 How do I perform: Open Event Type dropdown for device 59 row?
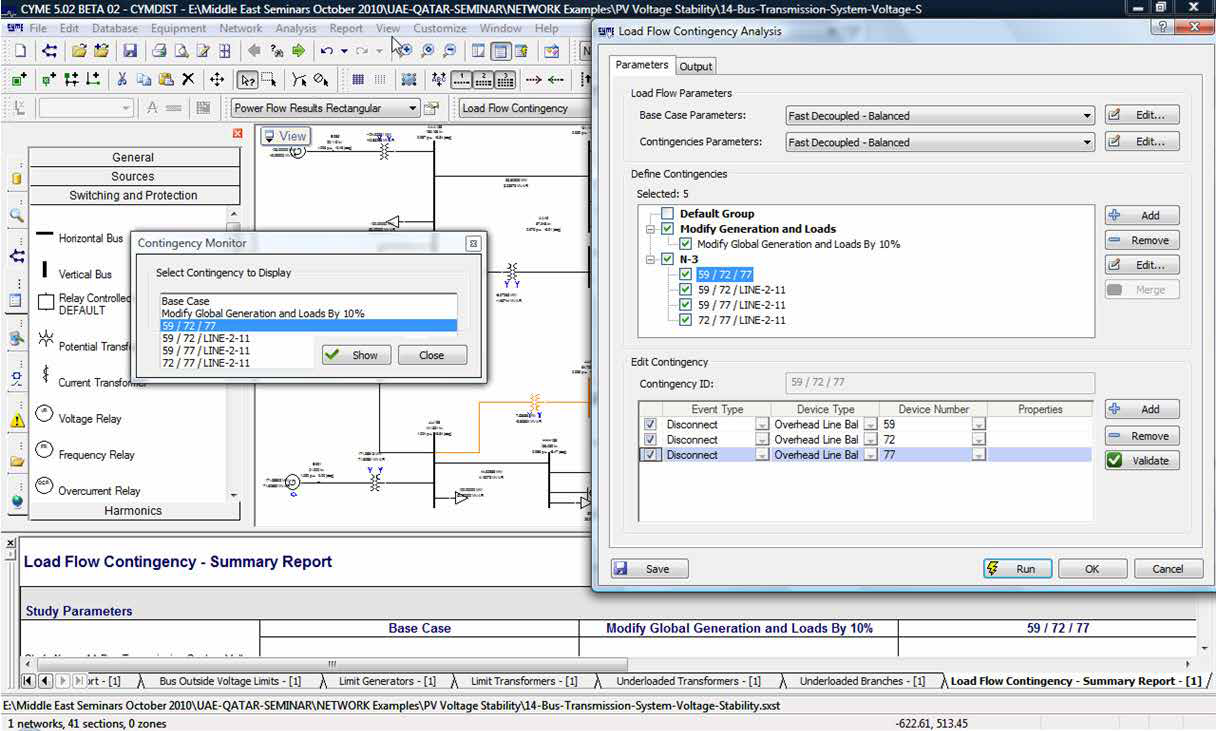(x=762, y=425)
